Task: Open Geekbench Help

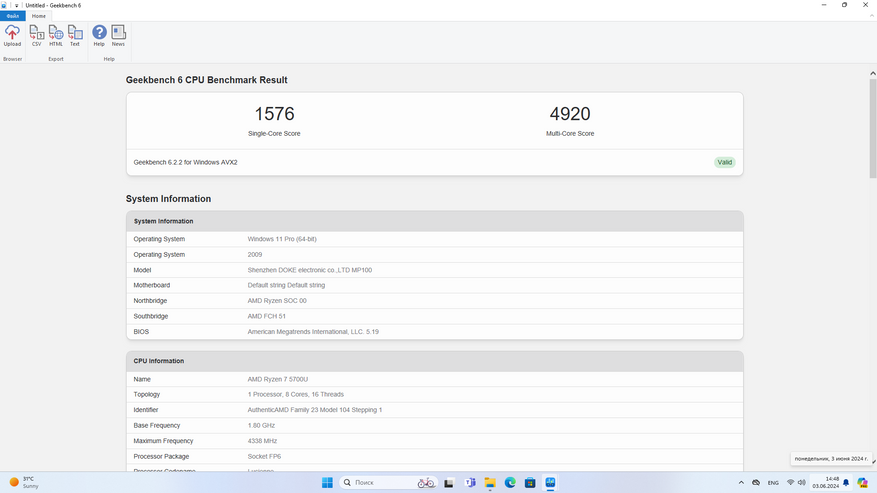Action: coord(99,36)
